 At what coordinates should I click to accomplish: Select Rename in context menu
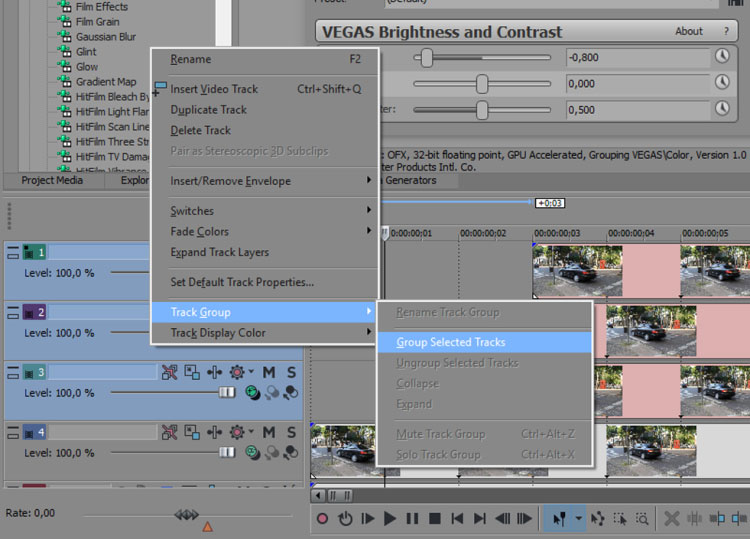265,59
